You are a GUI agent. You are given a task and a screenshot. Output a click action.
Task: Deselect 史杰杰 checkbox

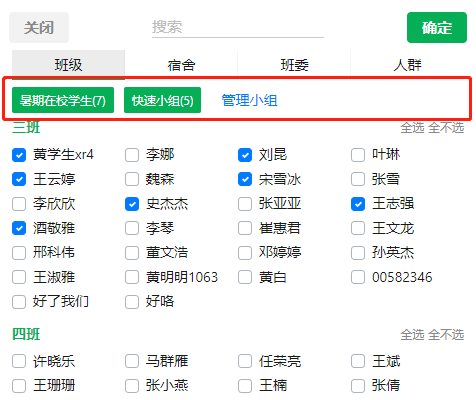point(132,204)
